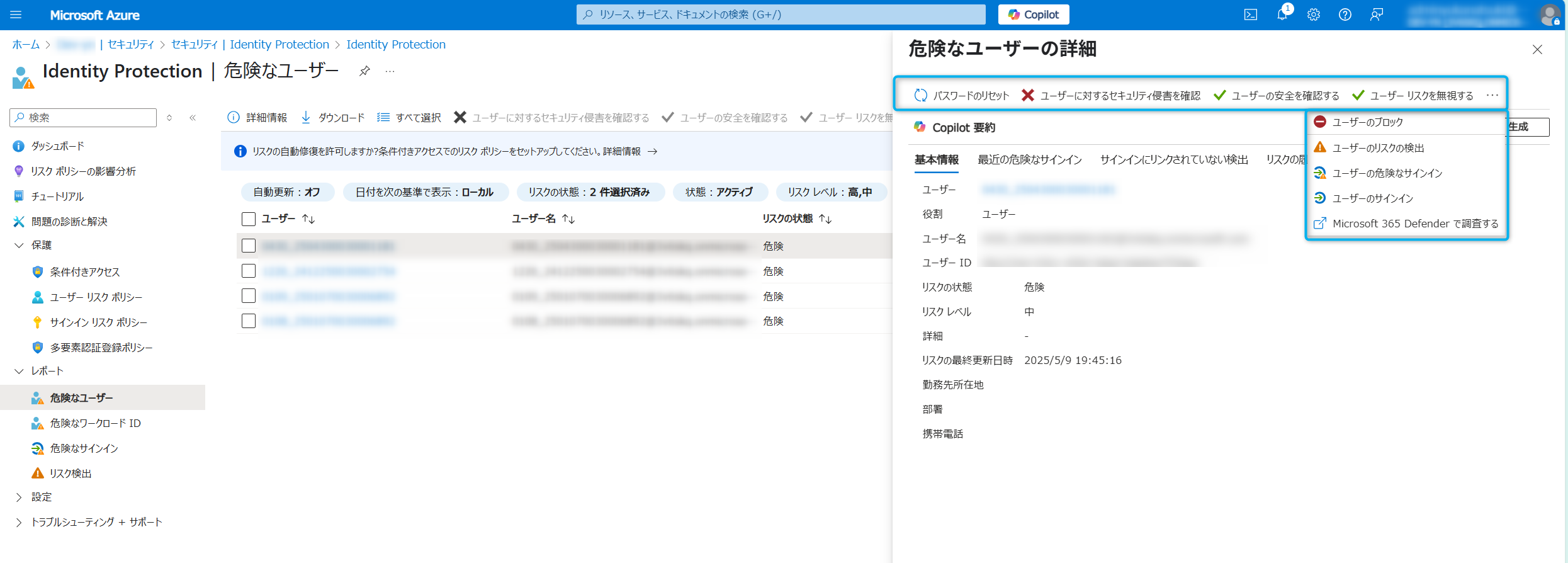Click the 詳細情報 arrow link in info banner
The image size is (1568, 563).
click(x=630, y=152)
